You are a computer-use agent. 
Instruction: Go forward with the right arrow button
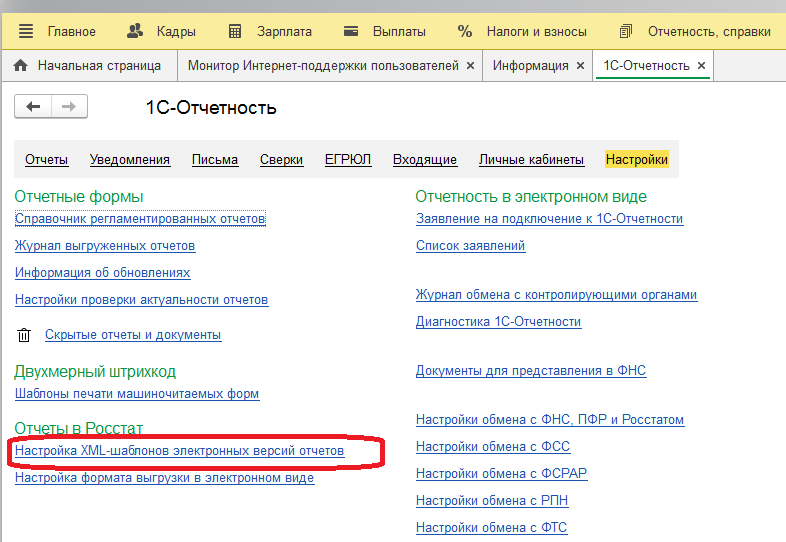69,106
